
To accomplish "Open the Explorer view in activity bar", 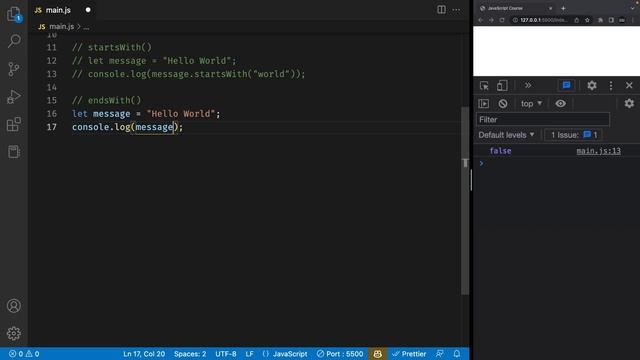I will tap(14, 14).
